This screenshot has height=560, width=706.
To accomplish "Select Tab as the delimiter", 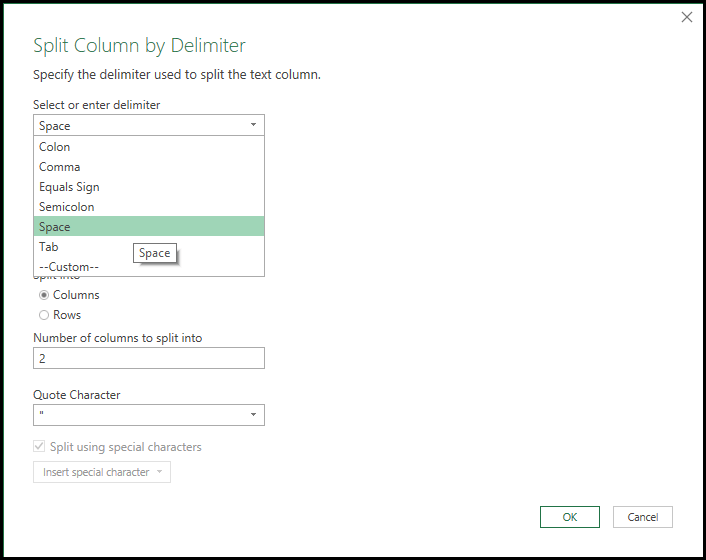I will pyautogui.click(x=49, y=247).
